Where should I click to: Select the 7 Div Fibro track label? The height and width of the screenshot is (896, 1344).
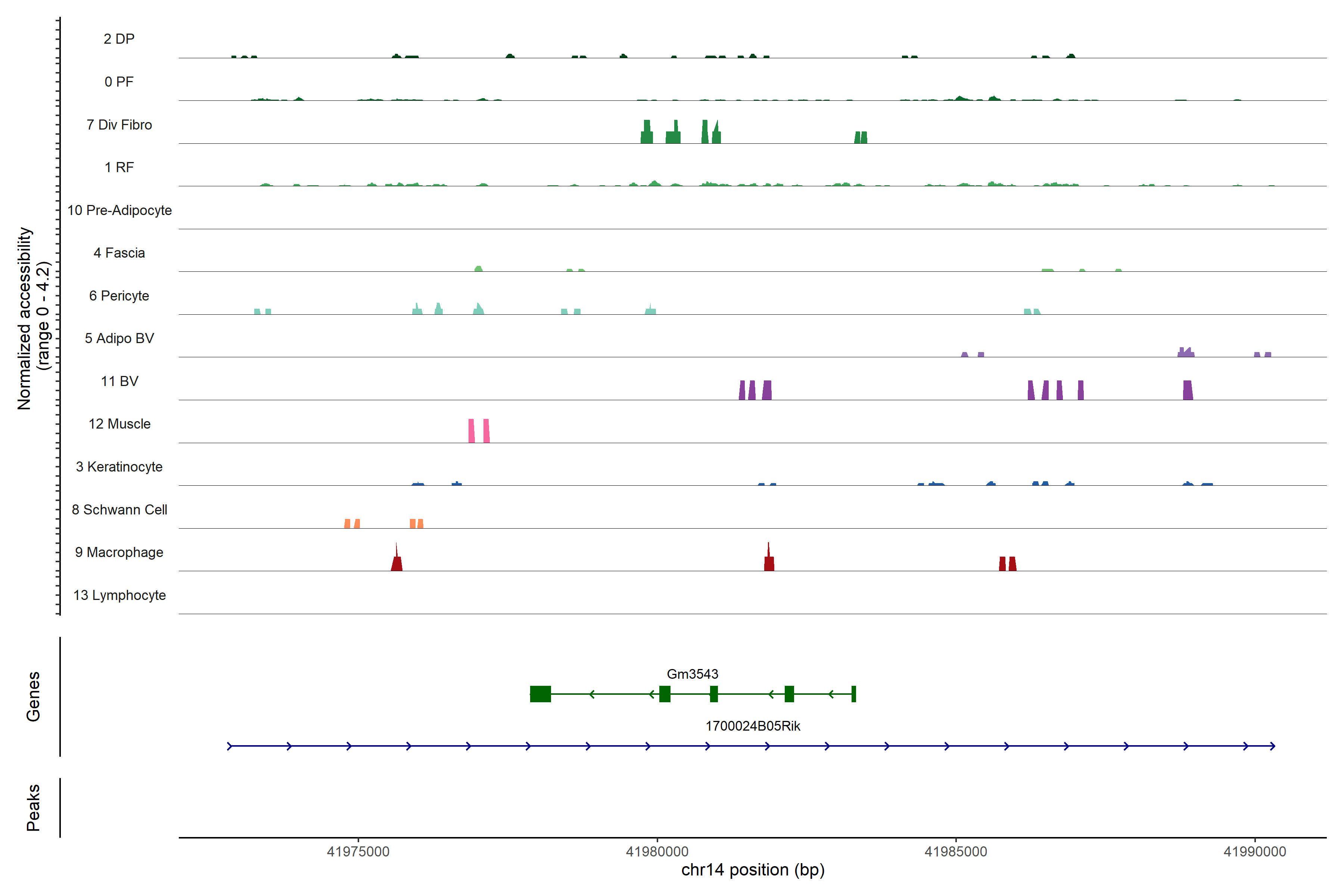tap(119, 125)
